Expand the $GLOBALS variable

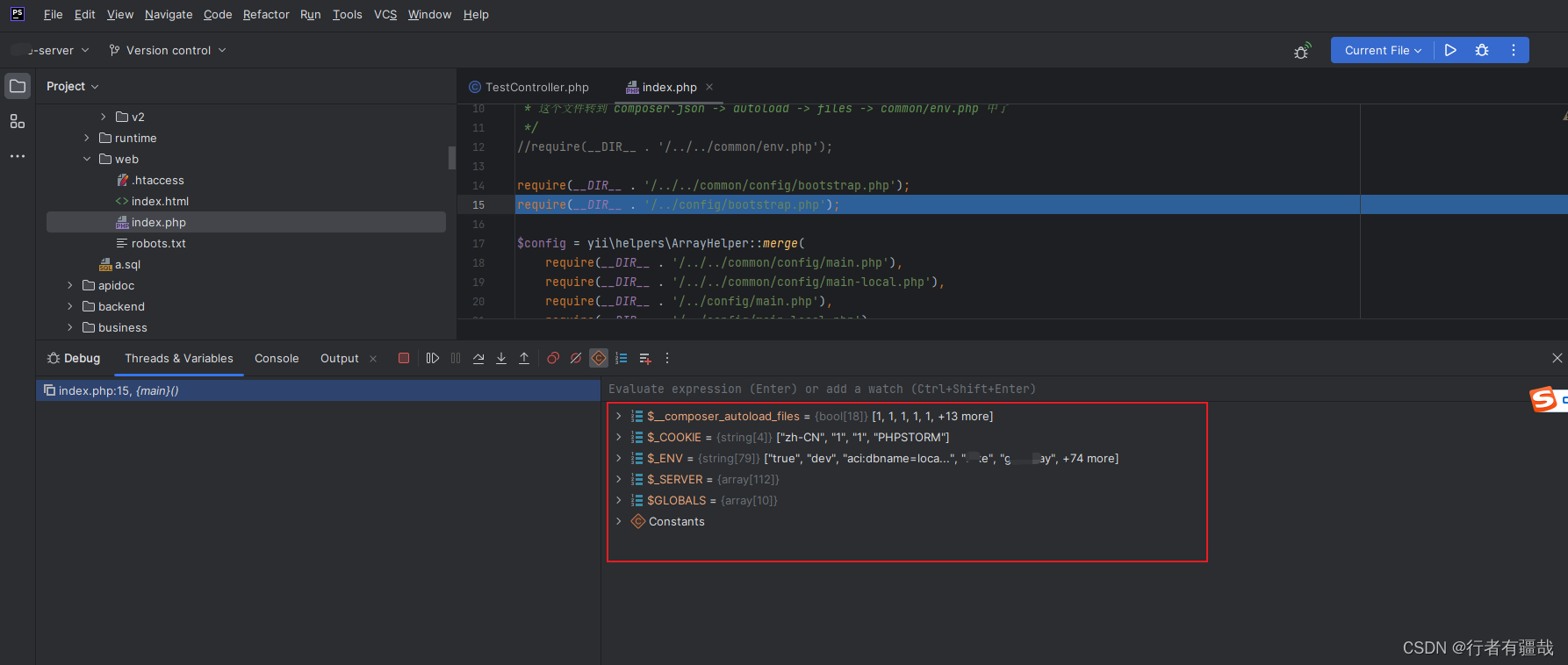click(619, 500)
